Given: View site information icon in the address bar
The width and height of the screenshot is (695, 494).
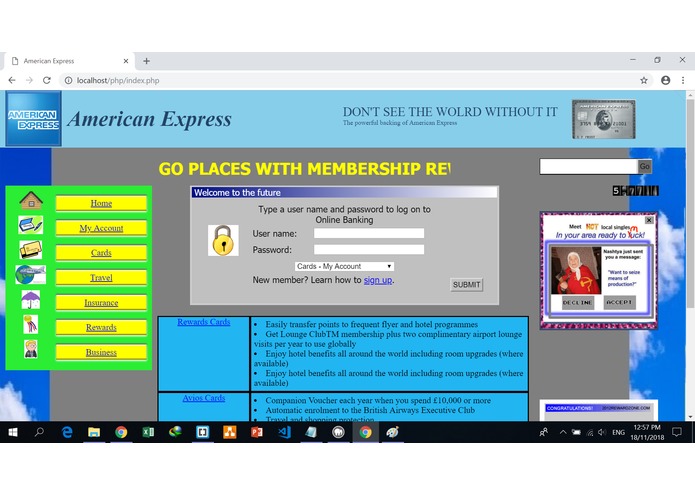Looking at the screenshot, I should pyautogui.click(x=68, y=80).
